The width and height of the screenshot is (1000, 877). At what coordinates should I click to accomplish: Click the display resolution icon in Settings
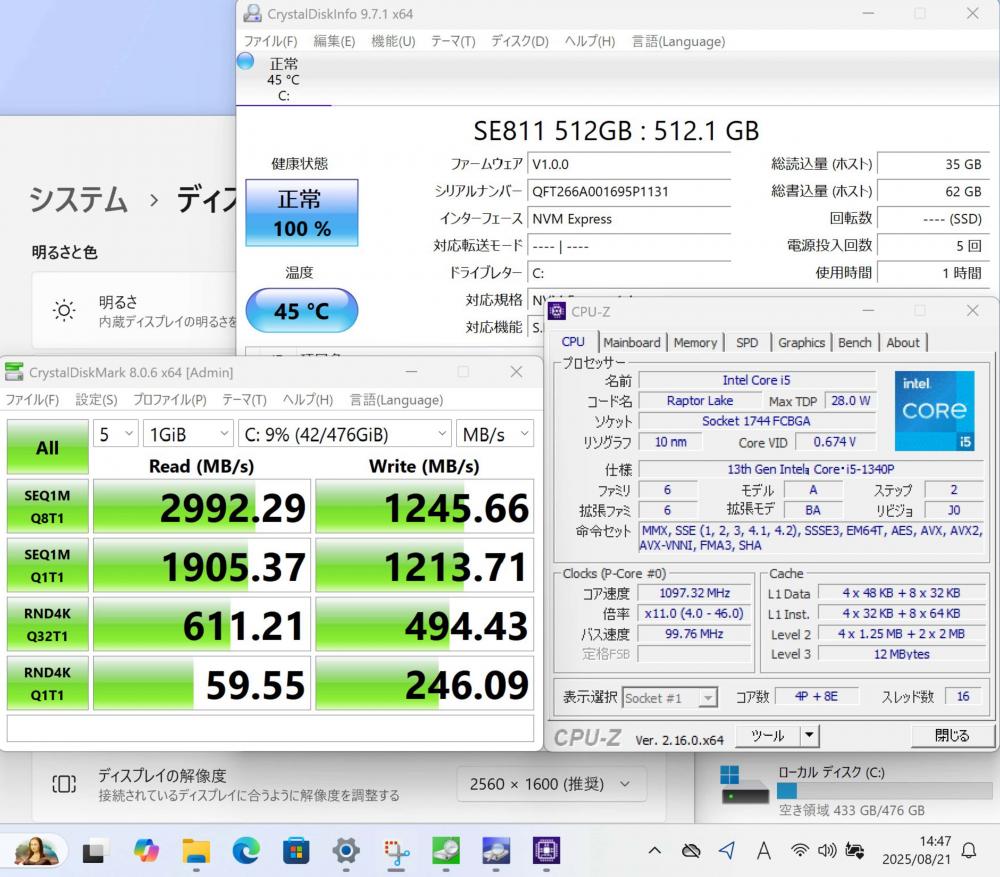coord(64,784)
